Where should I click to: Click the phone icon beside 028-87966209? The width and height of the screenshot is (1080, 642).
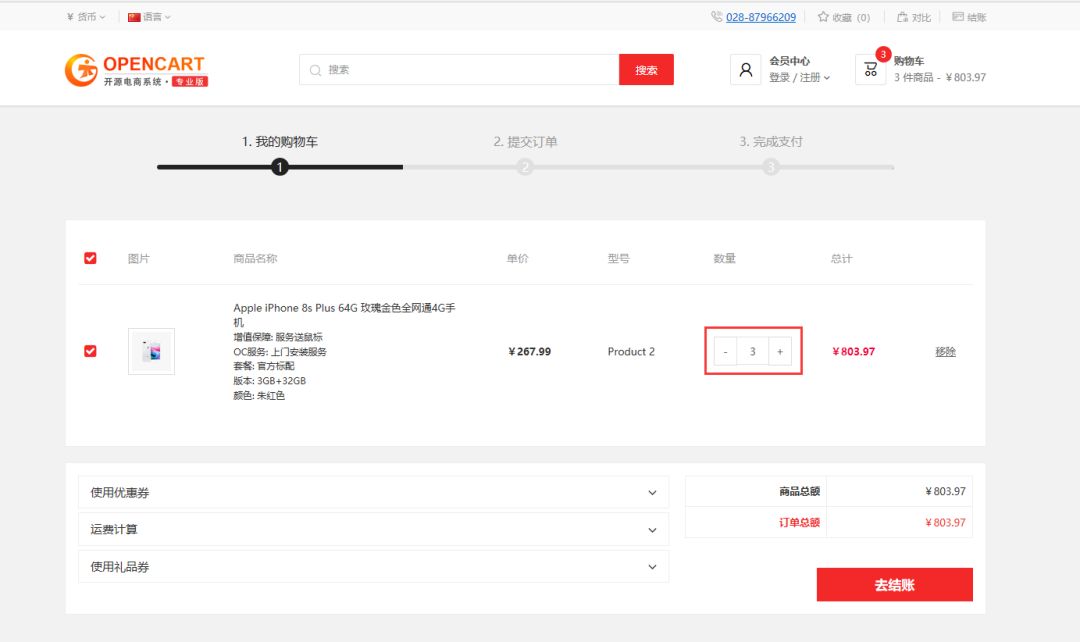click(x=716, y=17)
